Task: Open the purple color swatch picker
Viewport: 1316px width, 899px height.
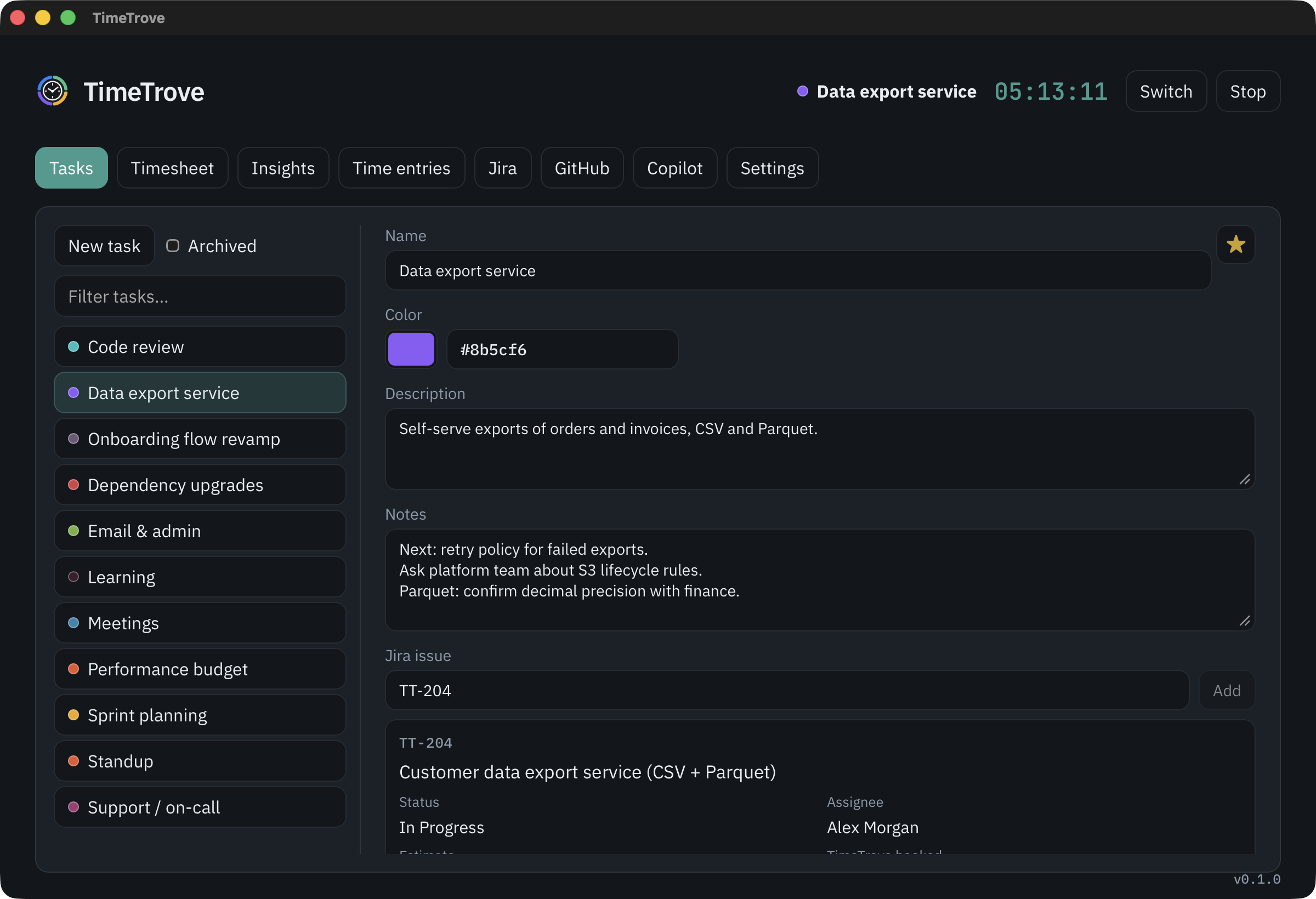Action: pyautogui.click(x=411, y=349)
